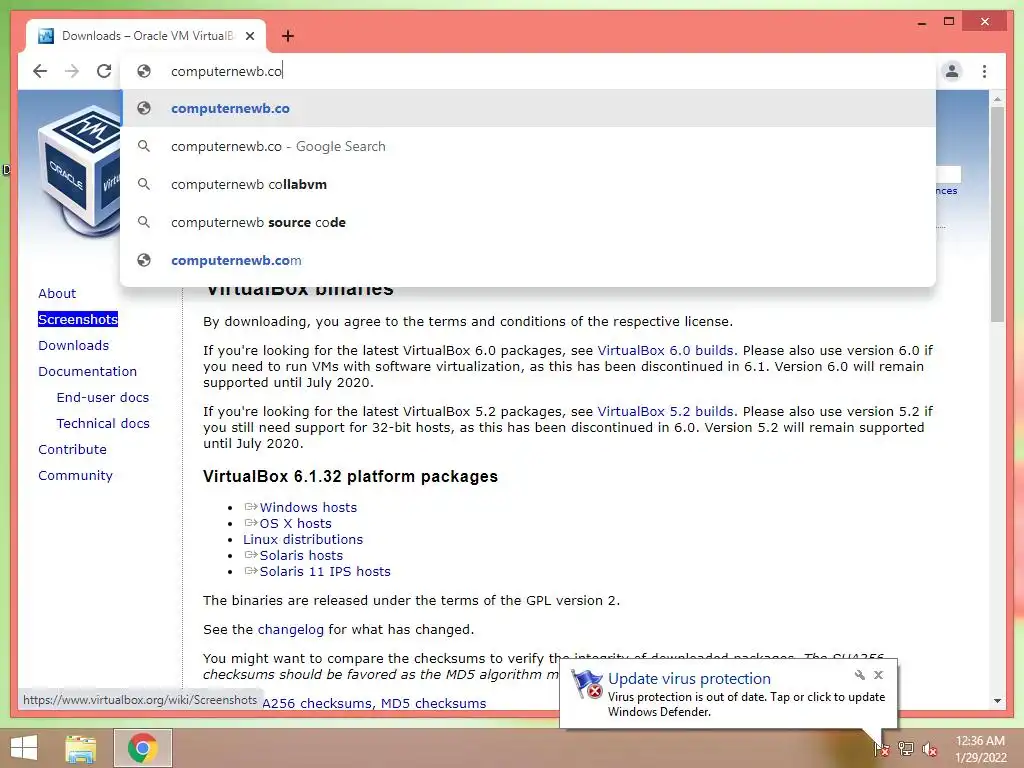Screen dimensions: 1024x768
Task: Open the Technical docs link
Action: click(x=103, y=423)
